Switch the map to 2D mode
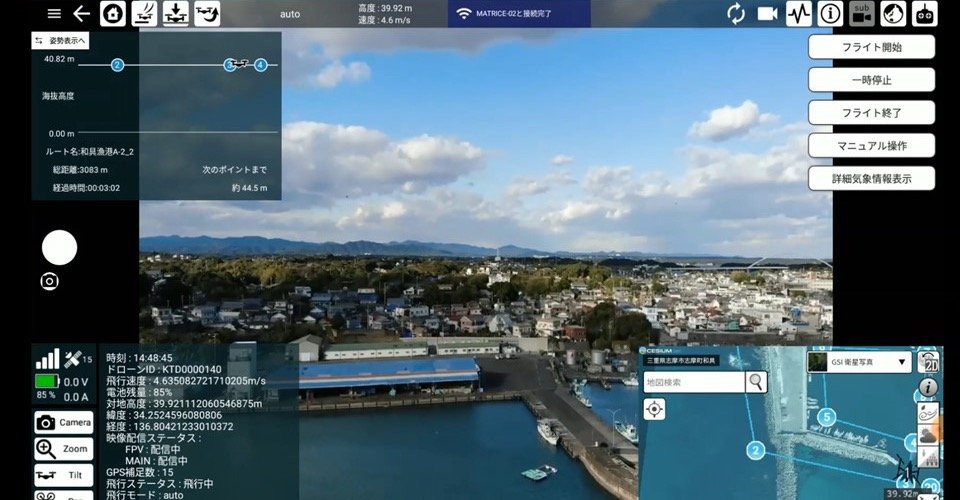The image size is (960, 500). (x=928, y=362)
